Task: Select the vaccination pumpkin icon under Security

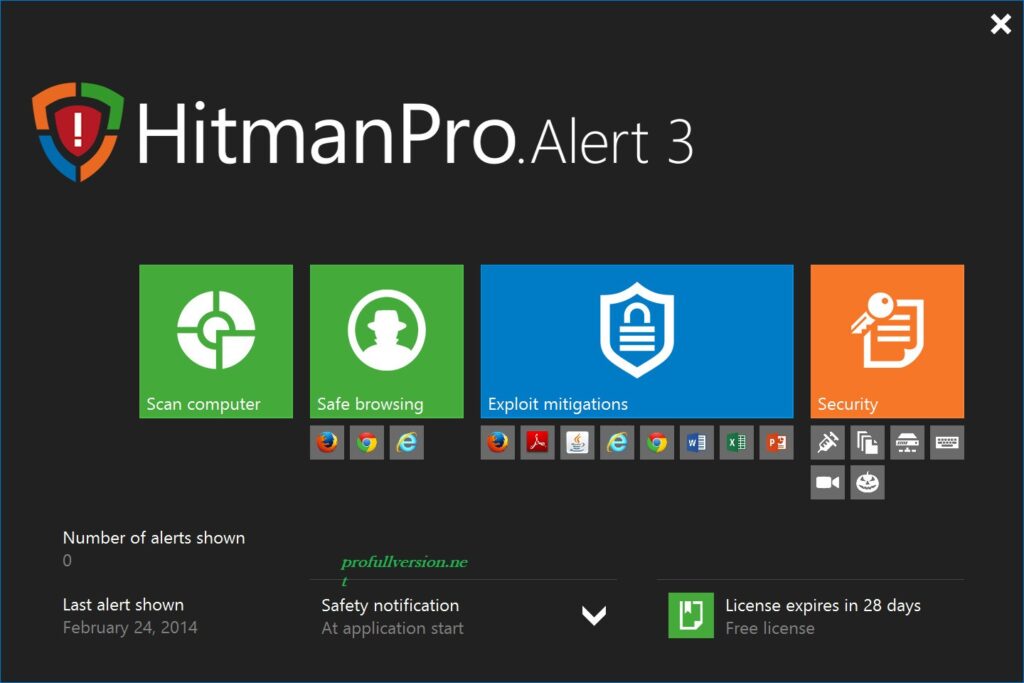Action: coord(867,482)
